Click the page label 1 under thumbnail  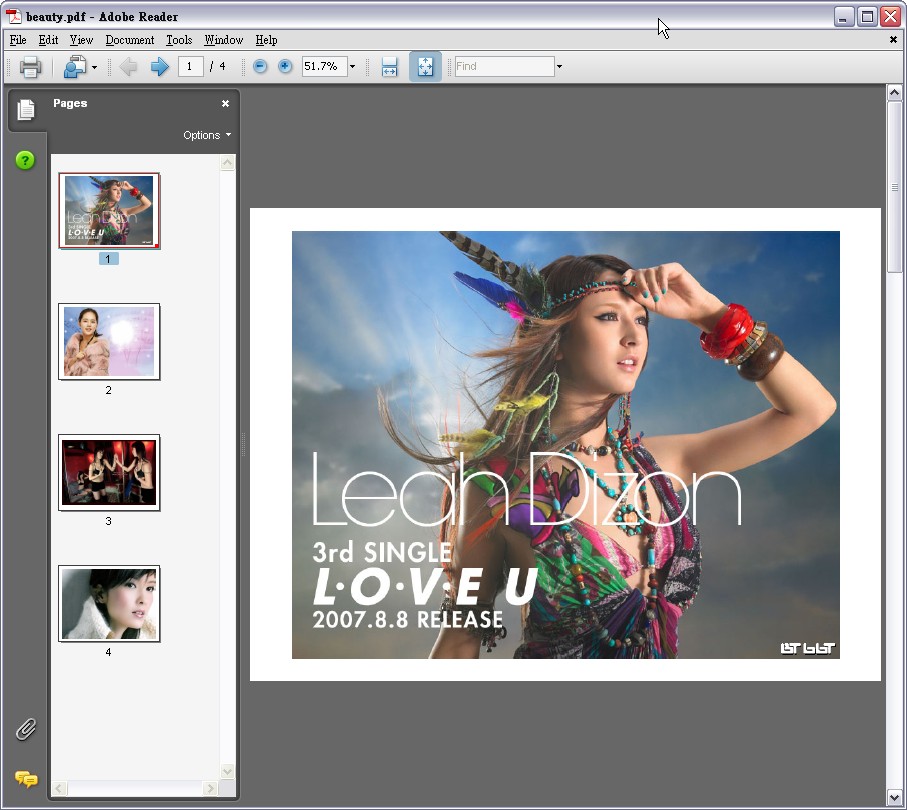[x=108, y=259]
